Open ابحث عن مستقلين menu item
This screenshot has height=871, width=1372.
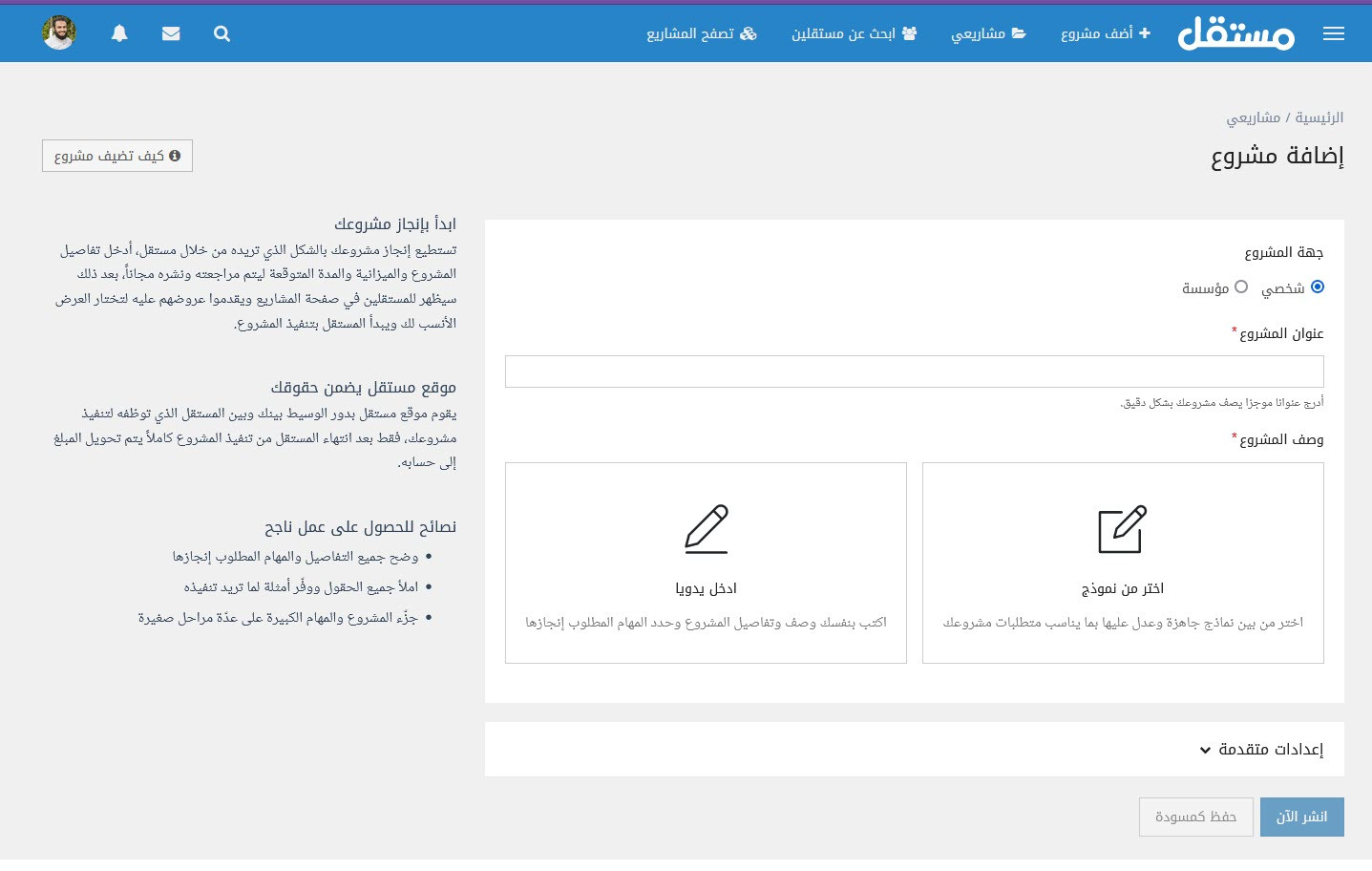pyautogui.click(x=854, y=33)
